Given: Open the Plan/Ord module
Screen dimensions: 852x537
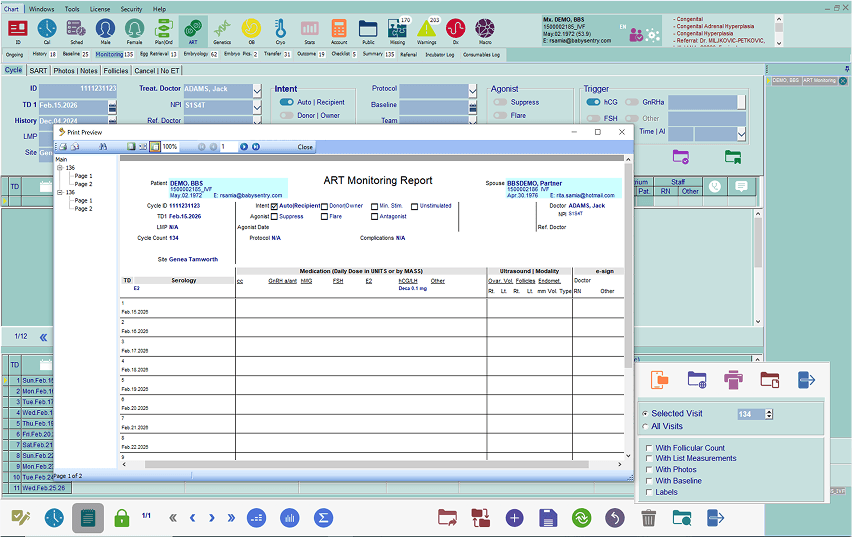Looking at the screenshot, I should [164, 32].
